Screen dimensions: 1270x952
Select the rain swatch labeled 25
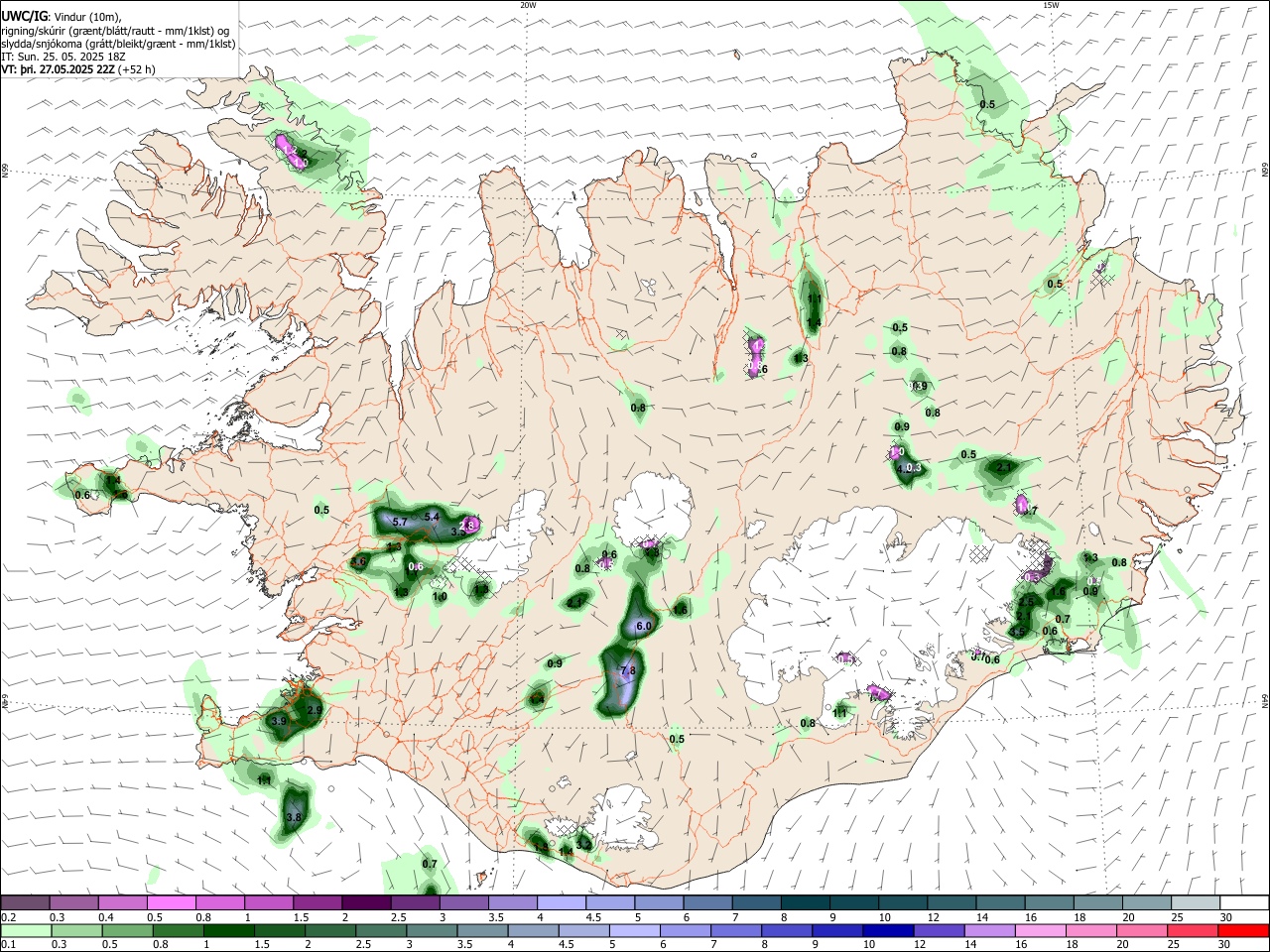coord(1194,930)
